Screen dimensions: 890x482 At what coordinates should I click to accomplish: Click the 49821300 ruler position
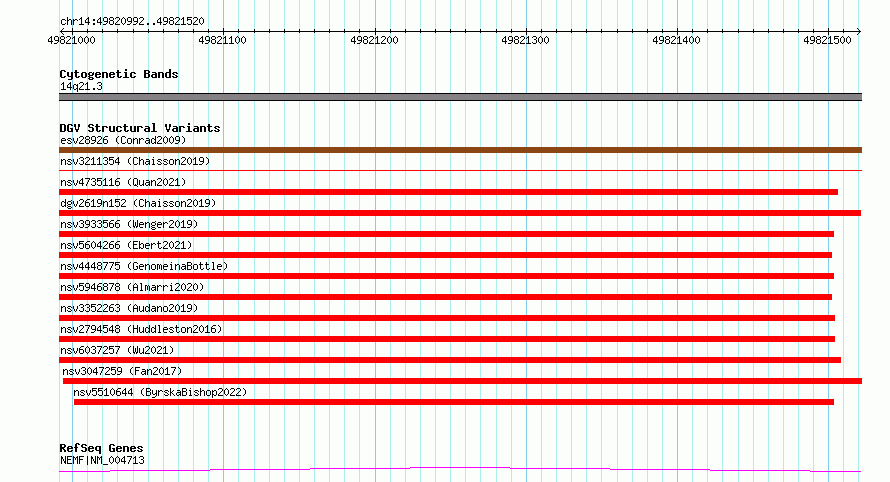[x=526, y=40]
